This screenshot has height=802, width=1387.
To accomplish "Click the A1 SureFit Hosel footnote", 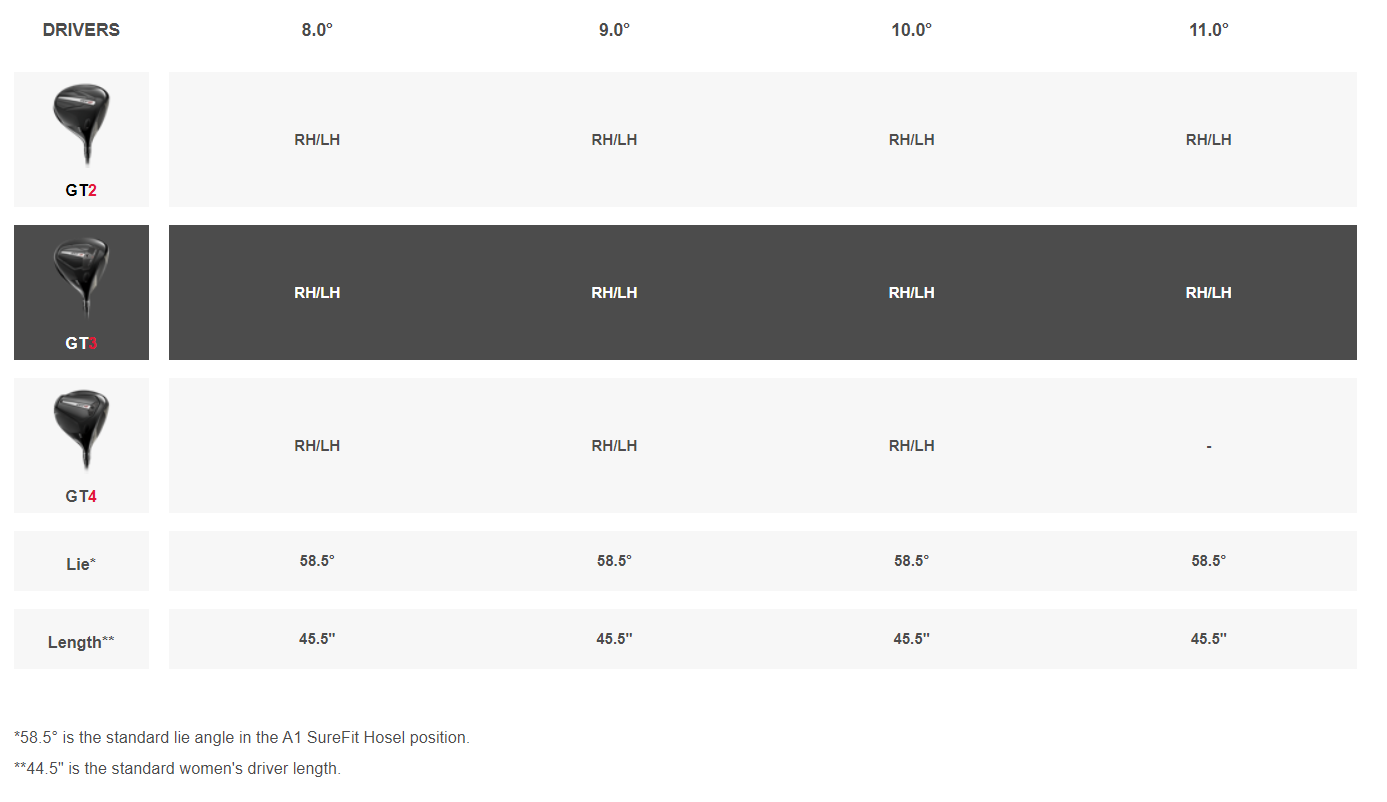I will pos(242,737).
